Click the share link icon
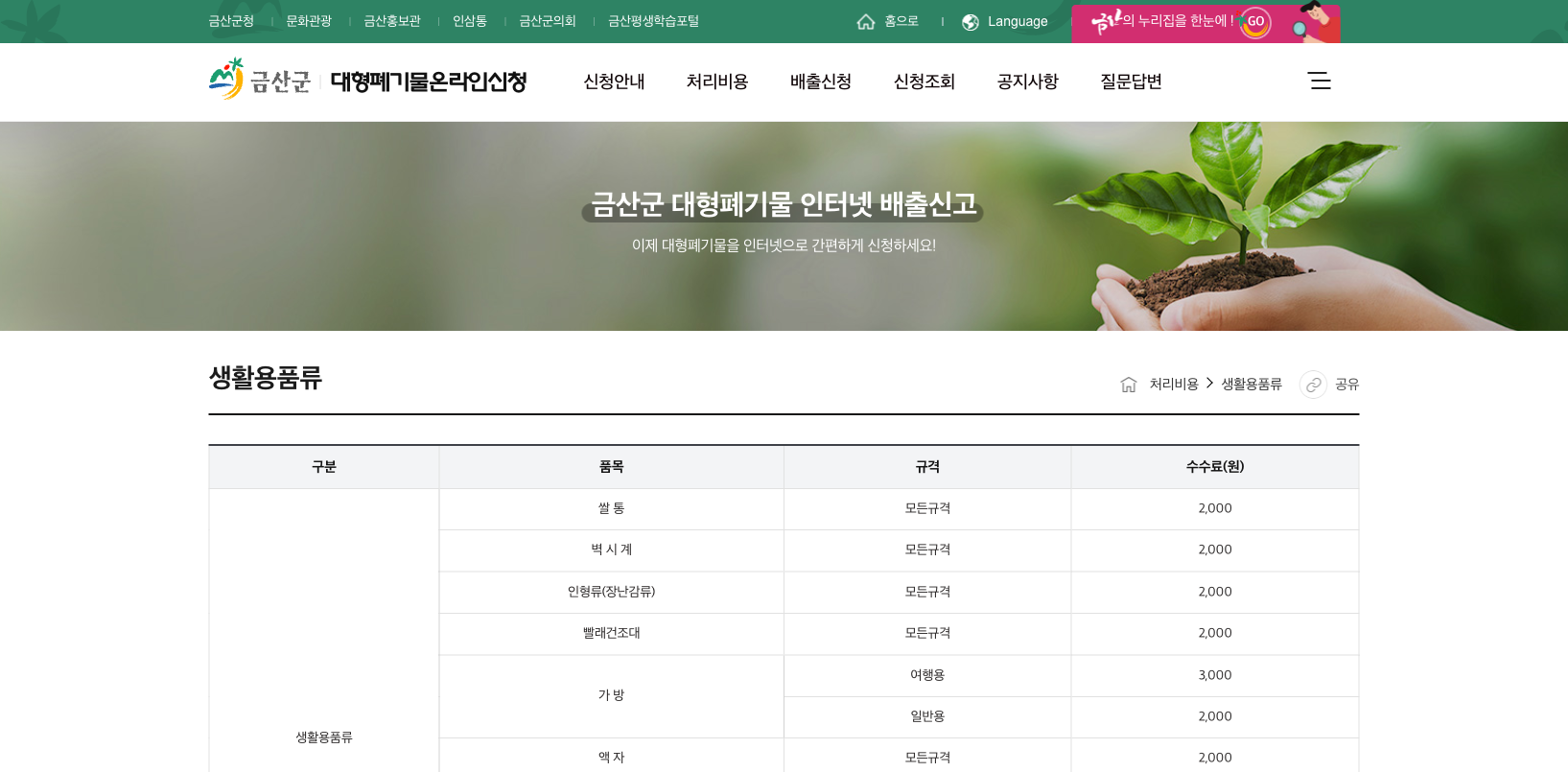This screenshot has height=772, width=1568. 1313,385
